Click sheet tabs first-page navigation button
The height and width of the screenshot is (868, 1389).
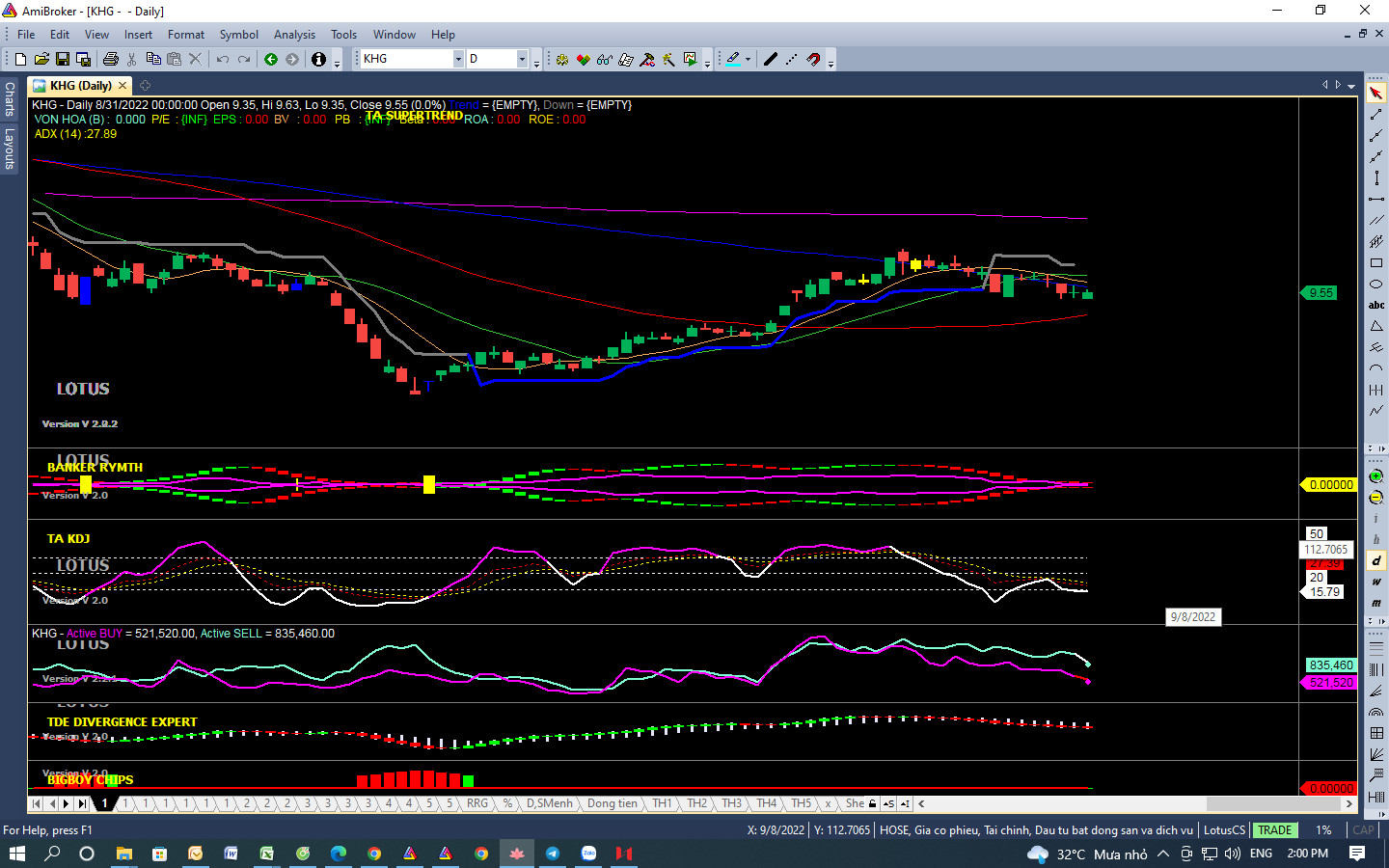[x=37, y=803]
